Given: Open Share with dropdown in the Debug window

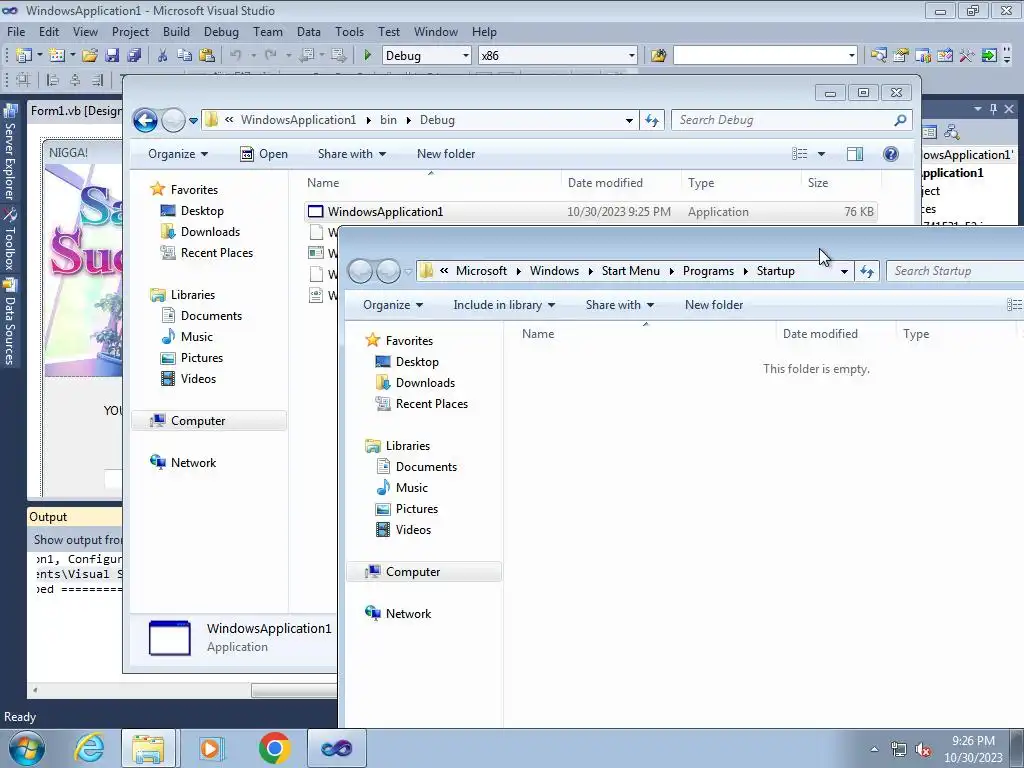Looking at the screenshot, I should point(351,154).
